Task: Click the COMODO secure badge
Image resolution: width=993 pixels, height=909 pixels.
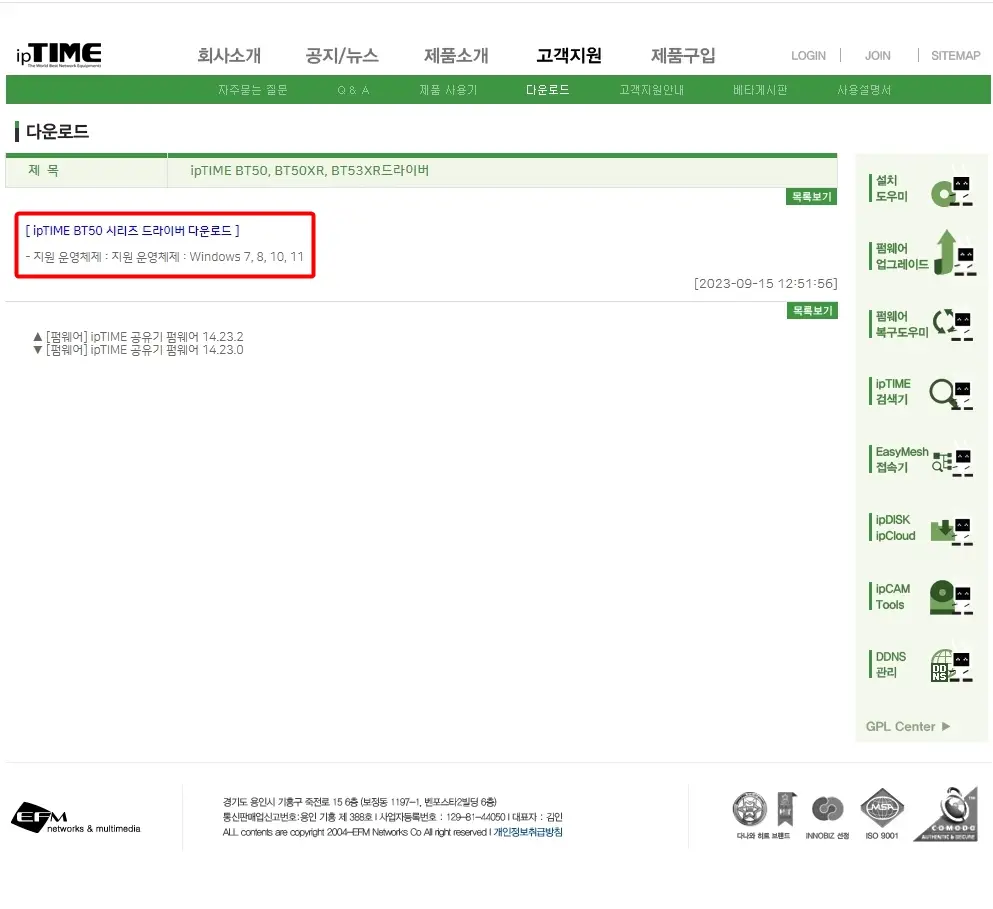Action: click(x=946, y=815)
